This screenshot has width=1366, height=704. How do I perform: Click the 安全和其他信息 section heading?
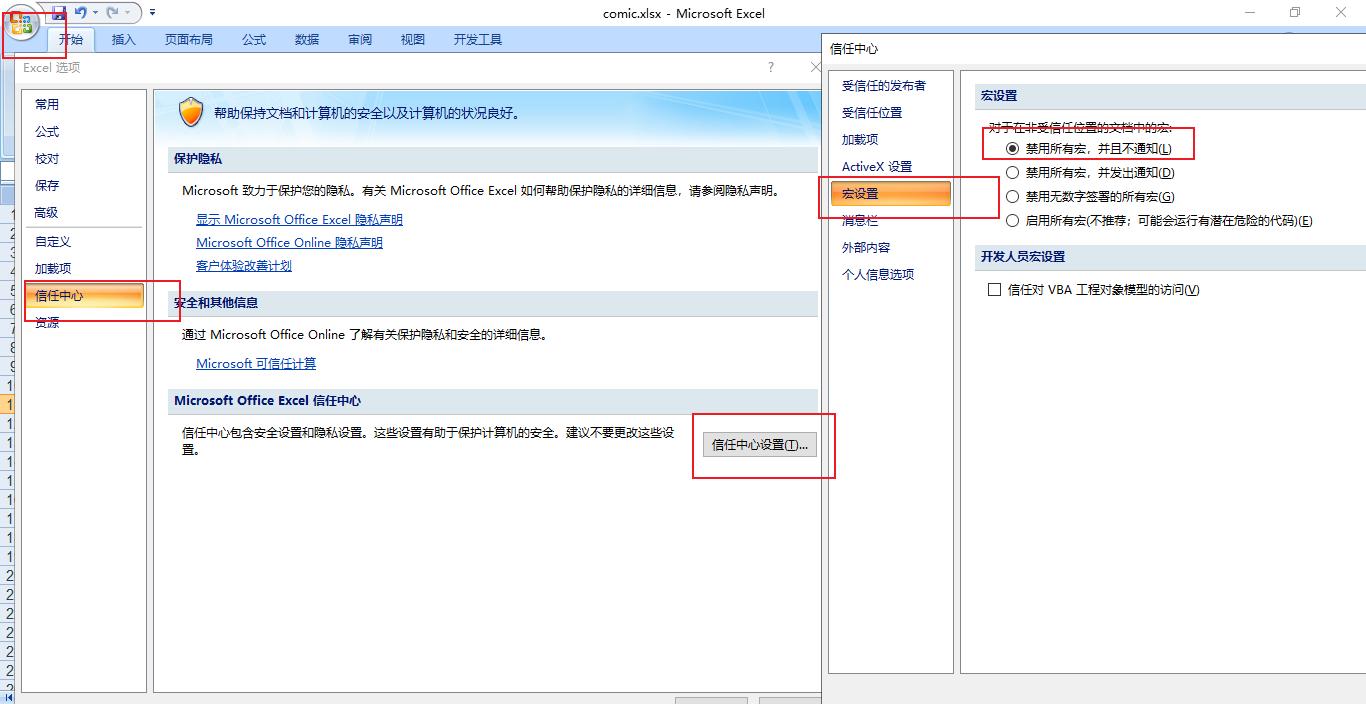(216, 302)
